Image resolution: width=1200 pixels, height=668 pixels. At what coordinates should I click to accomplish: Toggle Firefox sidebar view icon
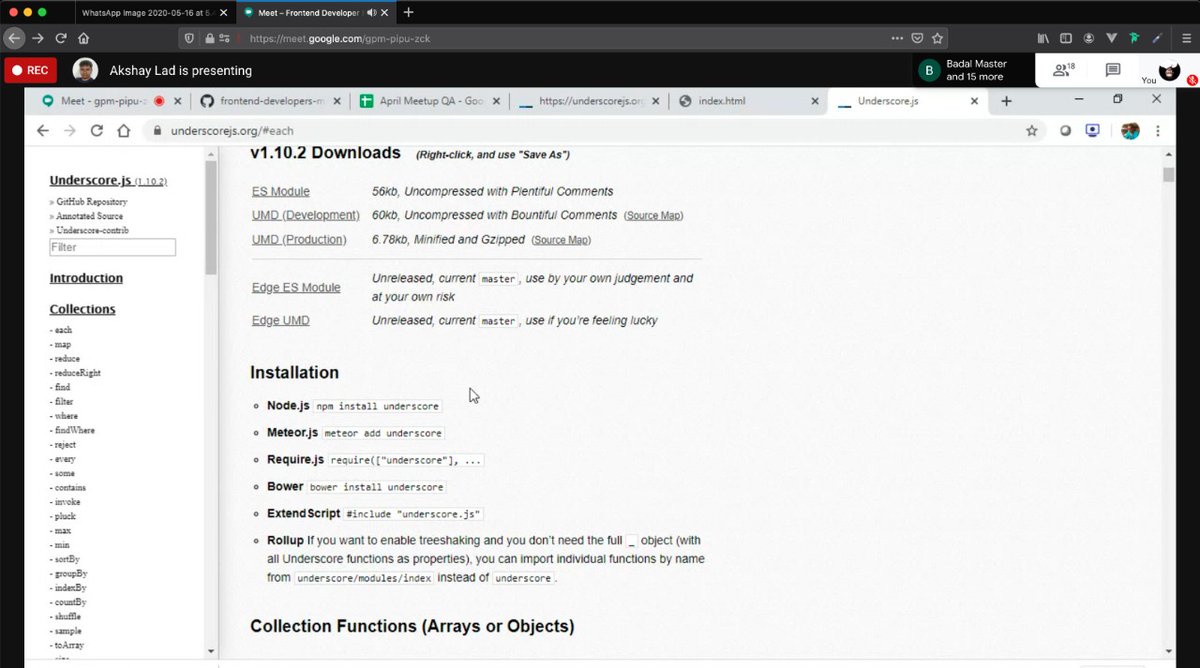(x=1066, y=38)
